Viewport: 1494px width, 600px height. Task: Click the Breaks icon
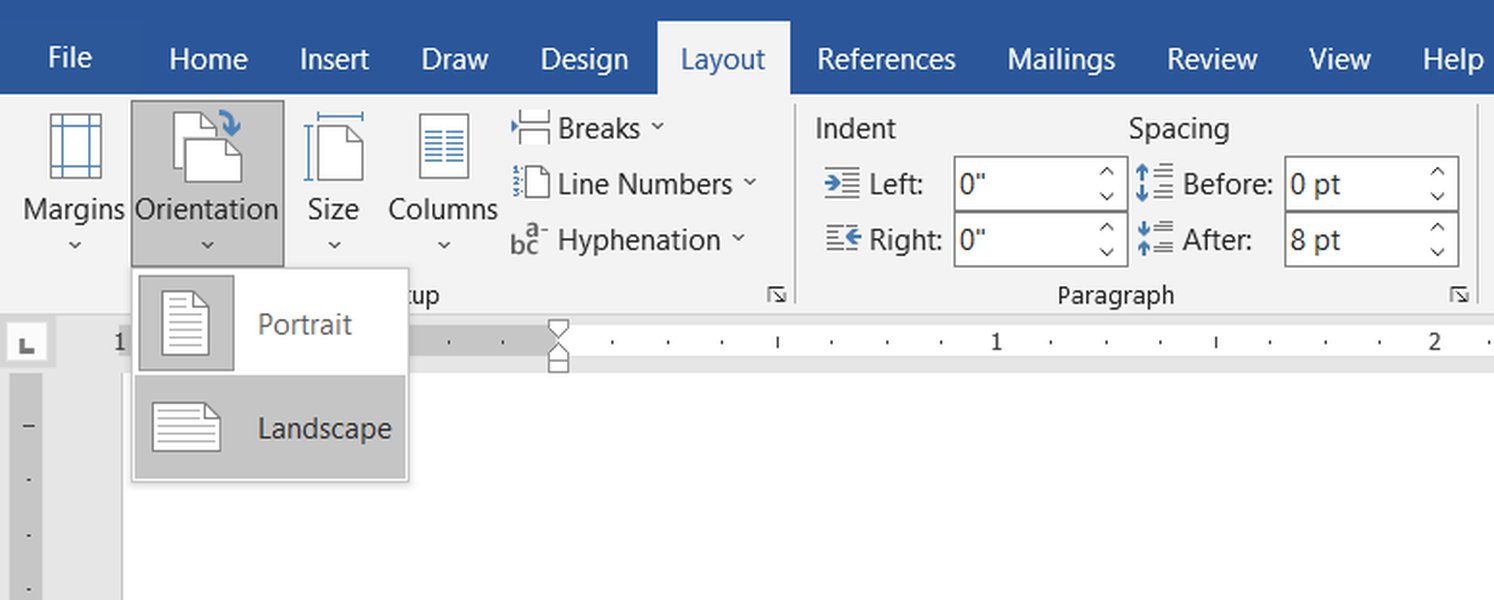[531, 128]
